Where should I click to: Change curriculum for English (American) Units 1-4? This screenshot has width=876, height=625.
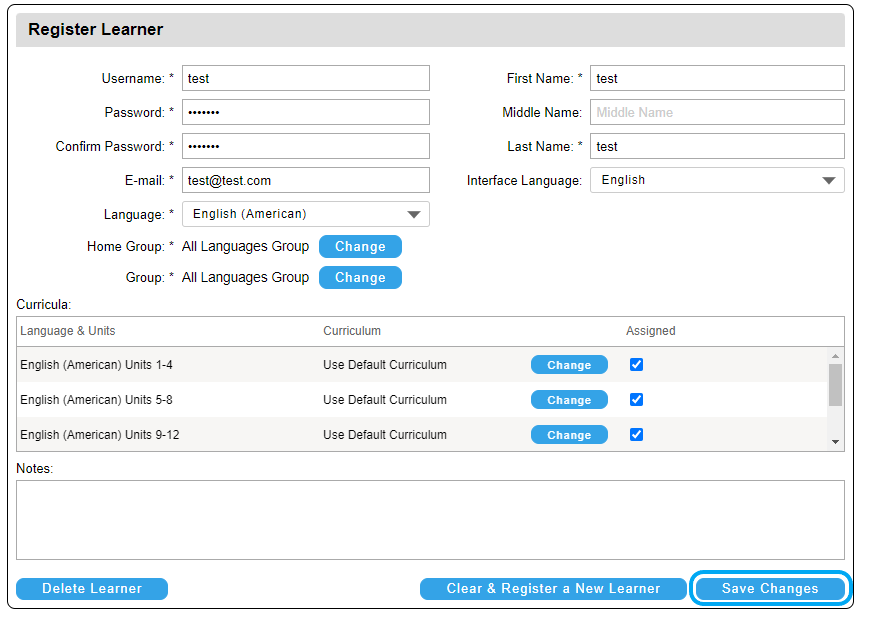(x=569, y=364)
